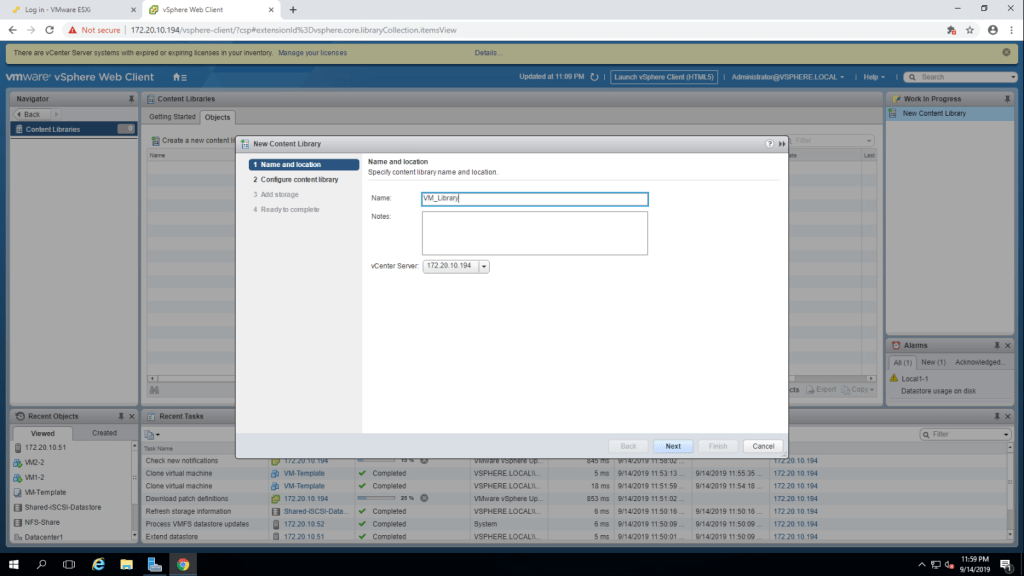Image resolution: width=1024 pixels, height=576 pixels.
Task: Open the Help dropdown menu
Action: pyautogui.click(x=875, y=77)
